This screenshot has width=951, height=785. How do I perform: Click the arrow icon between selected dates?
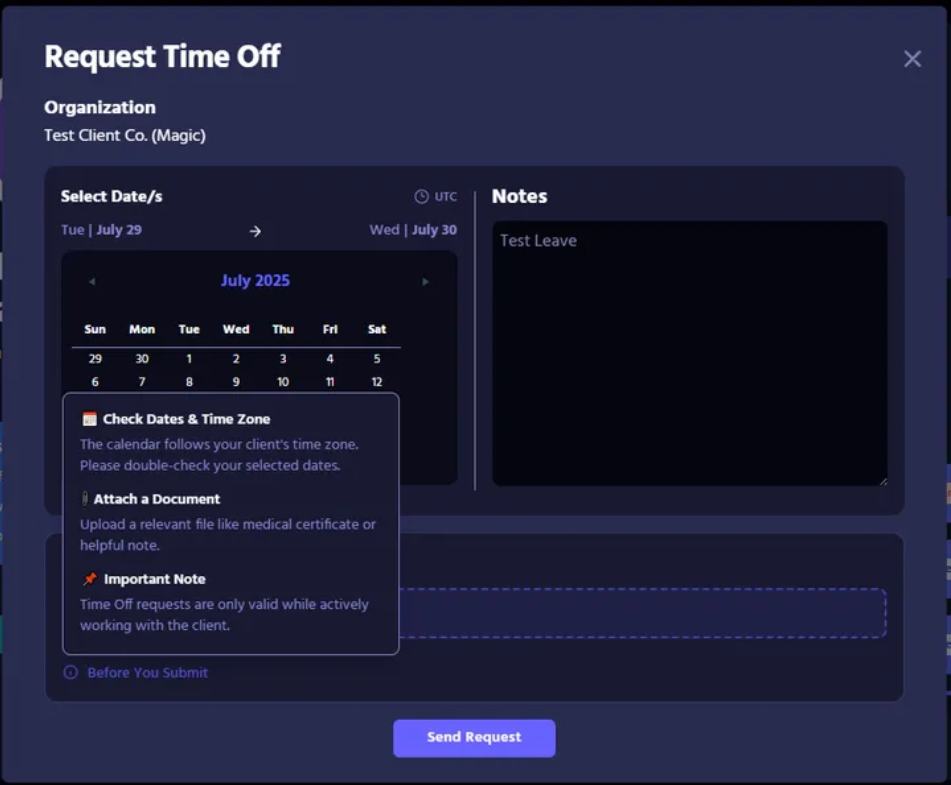255,231
